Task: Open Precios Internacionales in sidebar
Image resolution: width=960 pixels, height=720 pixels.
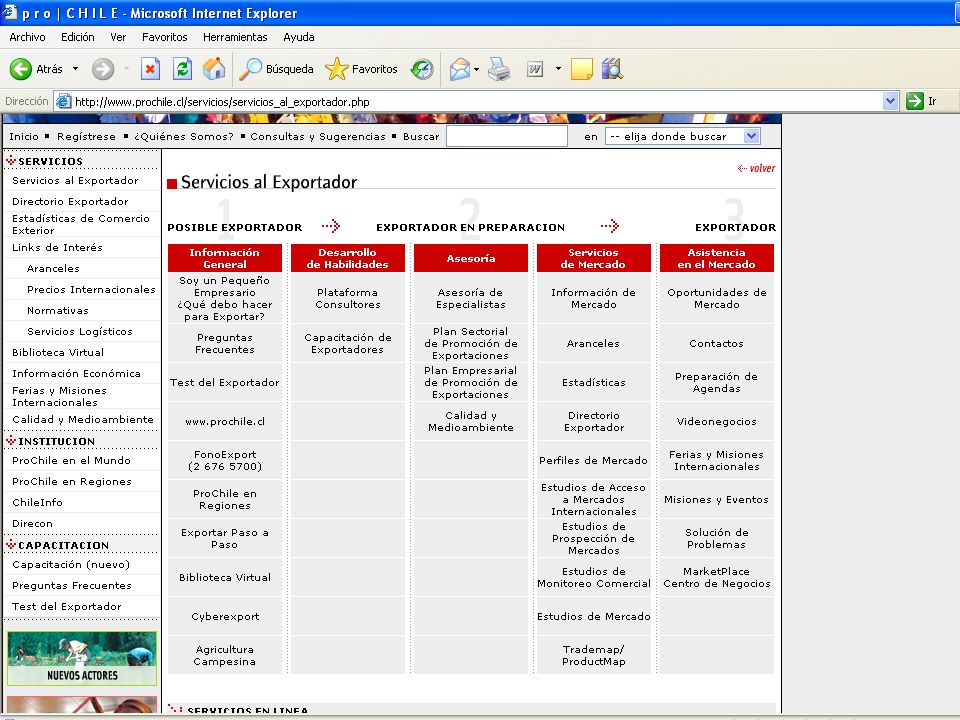Action: point(91,290)
